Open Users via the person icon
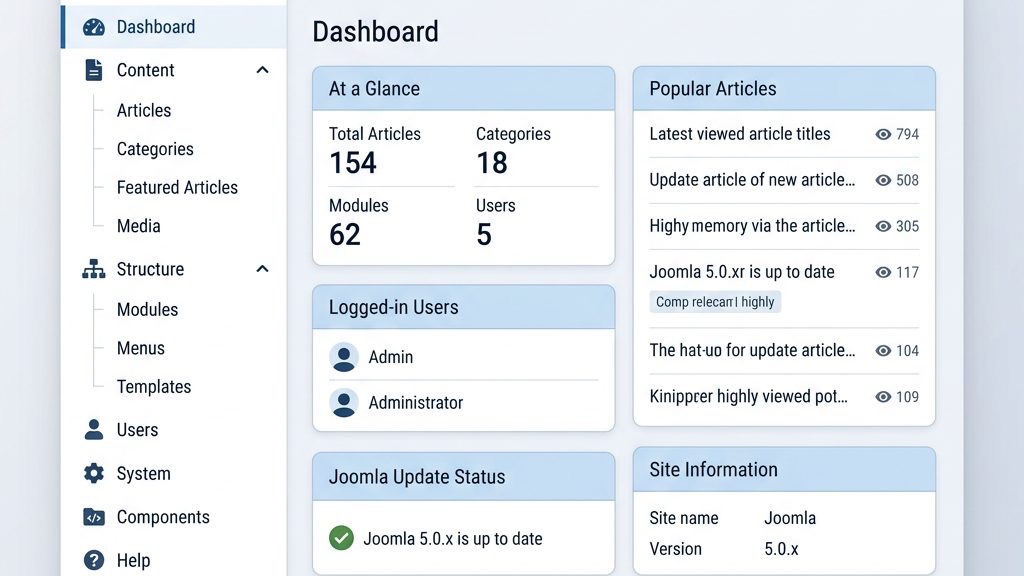The height and width of the screenshot is (576, 1024). [94, 429]
